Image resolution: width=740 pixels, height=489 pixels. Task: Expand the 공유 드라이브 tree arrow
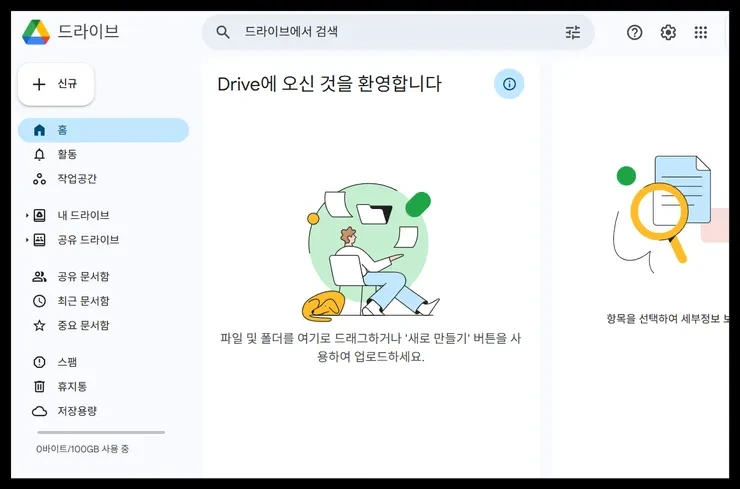27,240
